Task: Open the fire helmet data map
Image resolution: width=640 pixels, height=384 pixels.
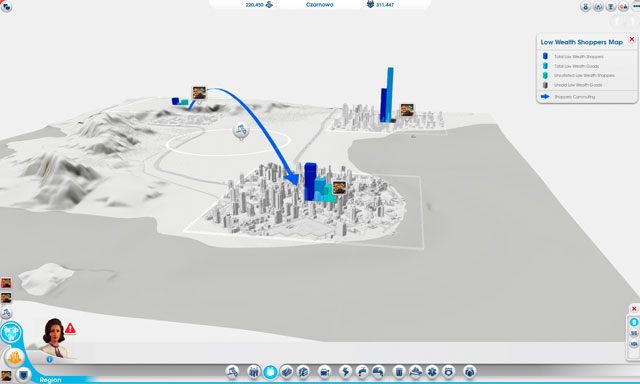Action: tap(416, 372)
